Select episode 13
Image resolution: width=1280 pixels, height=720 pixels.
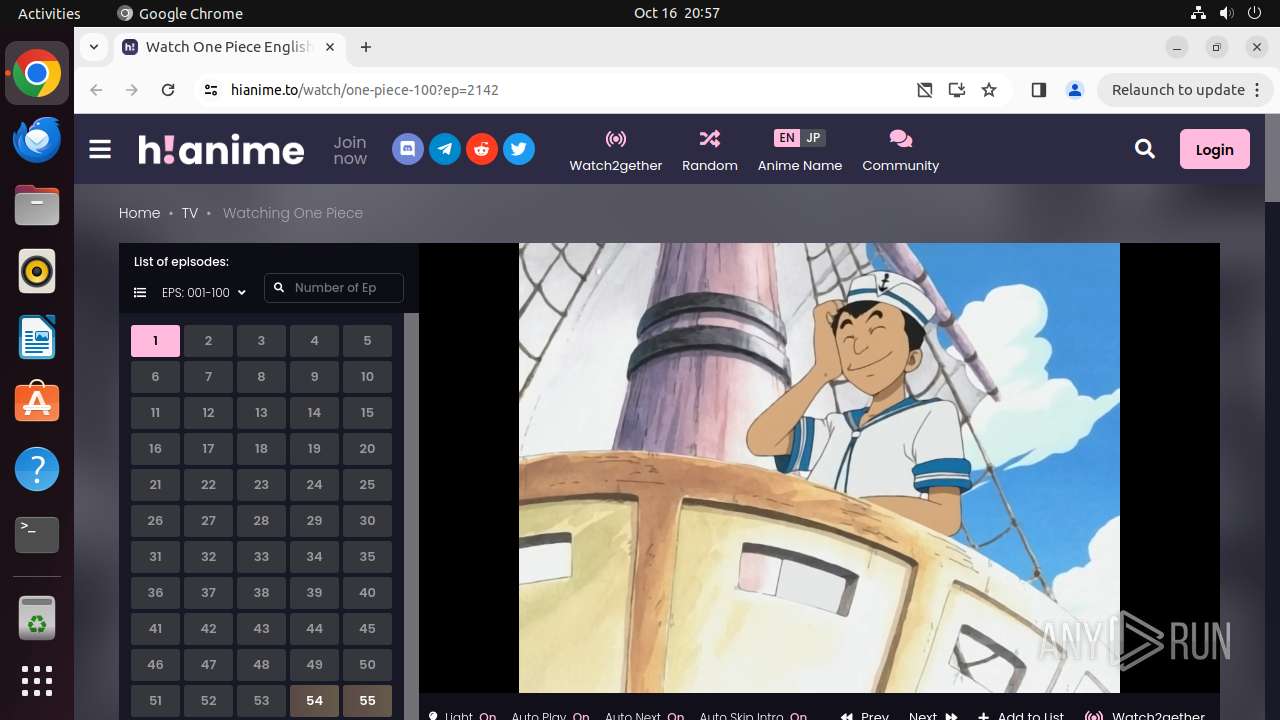coord(261,413)
